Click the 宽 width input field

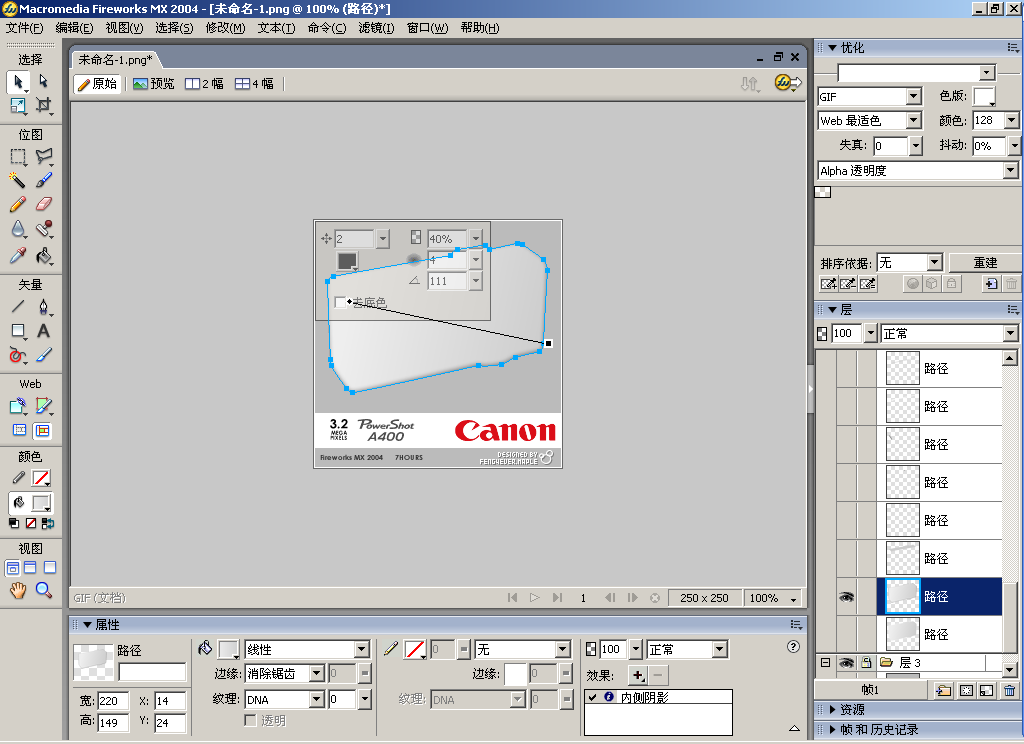[113, 701]
